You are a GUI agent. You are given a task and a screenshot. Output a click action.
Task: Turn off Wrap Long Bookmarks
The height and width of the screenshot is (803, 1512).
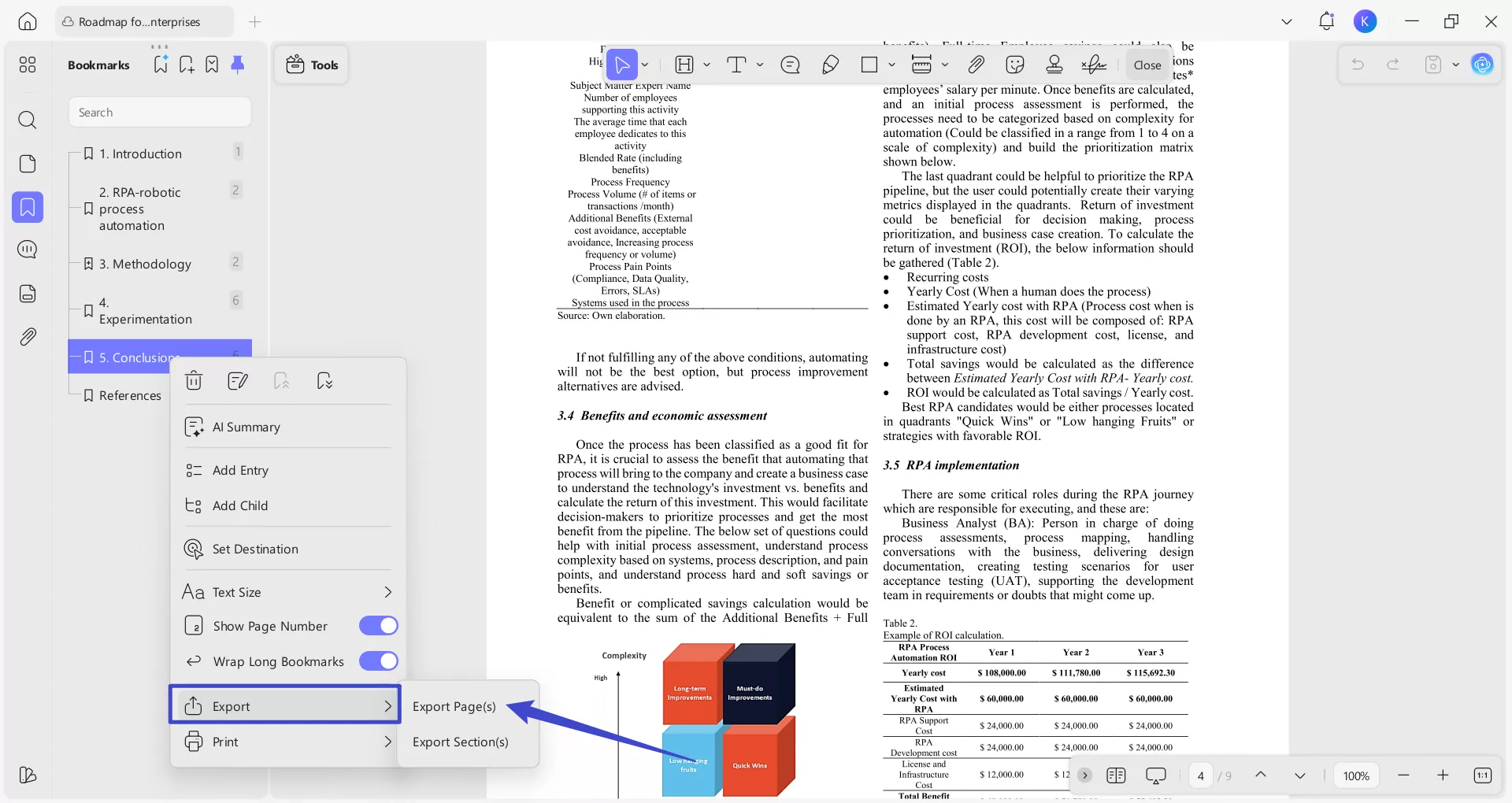pos(378,661)
